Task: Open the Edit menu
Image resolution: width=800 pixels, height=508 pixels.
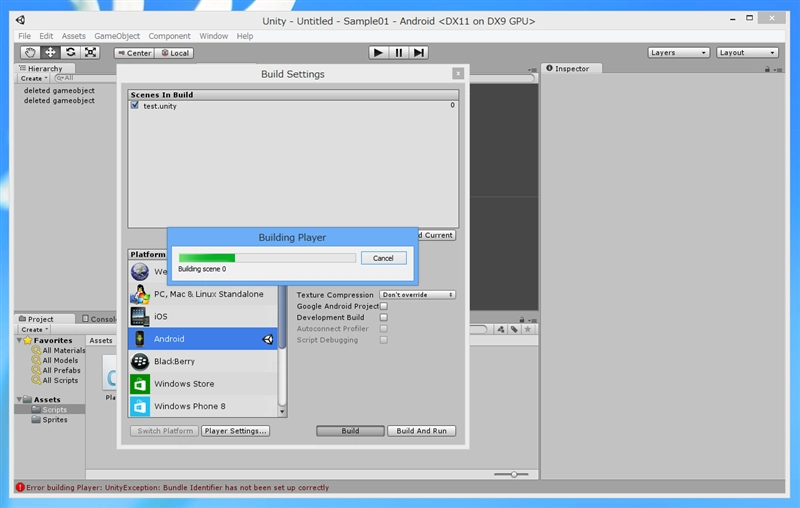Action: [x=46, y=36]
